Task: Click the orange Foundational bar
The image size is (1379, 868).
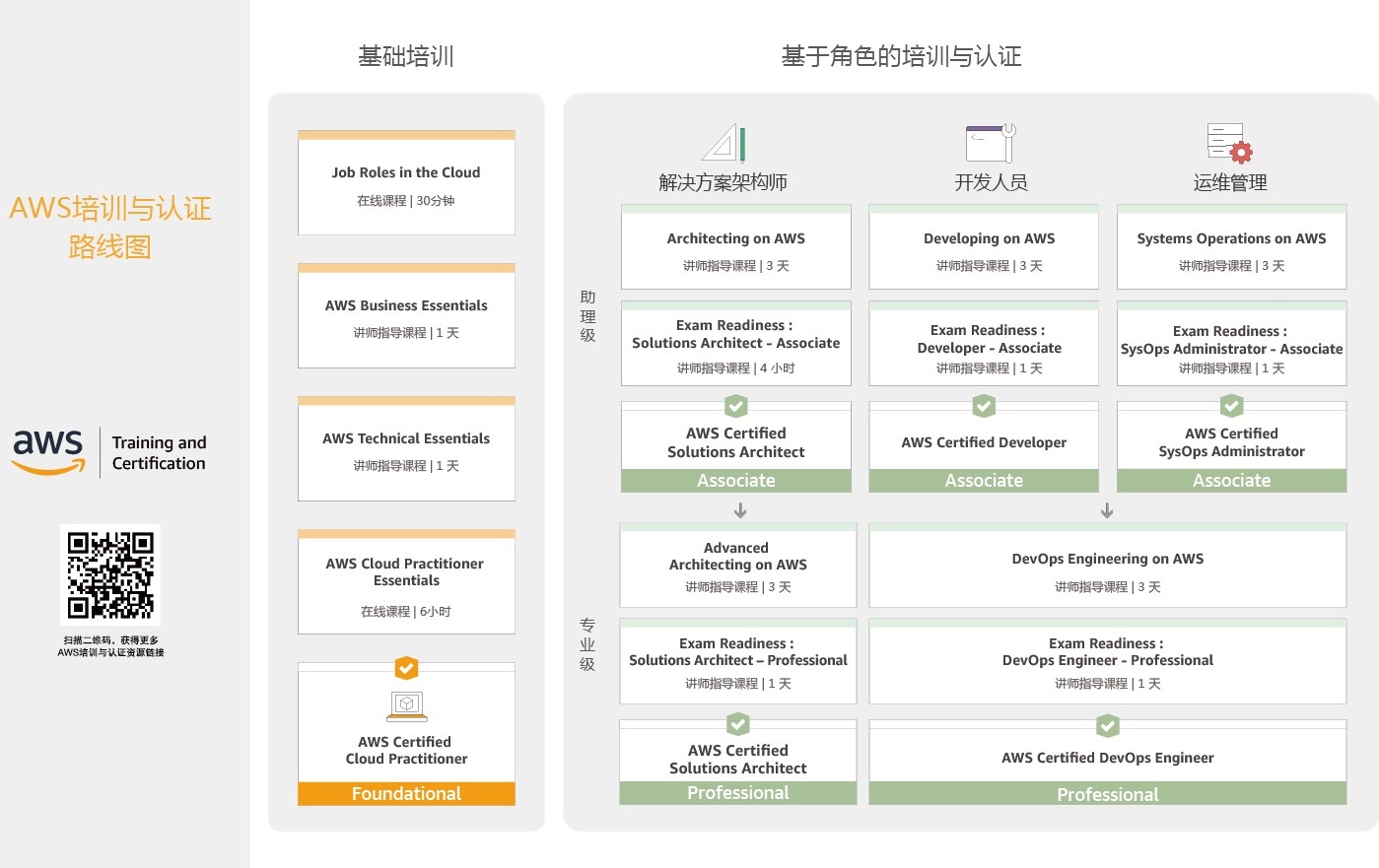Action: 406,794
